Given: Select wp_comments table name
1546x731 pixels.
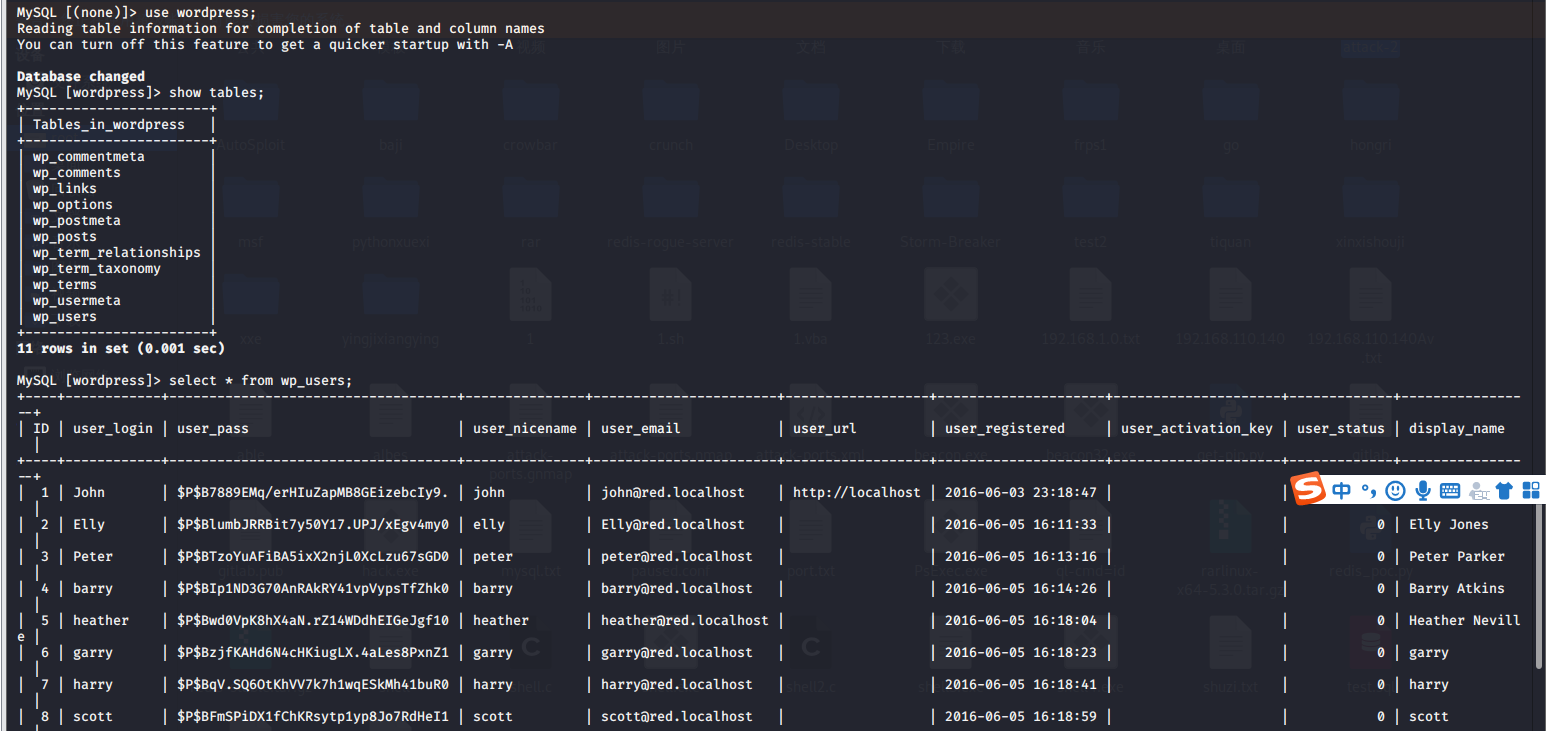Looking at the screenshot, I should [x=77, y=172].
